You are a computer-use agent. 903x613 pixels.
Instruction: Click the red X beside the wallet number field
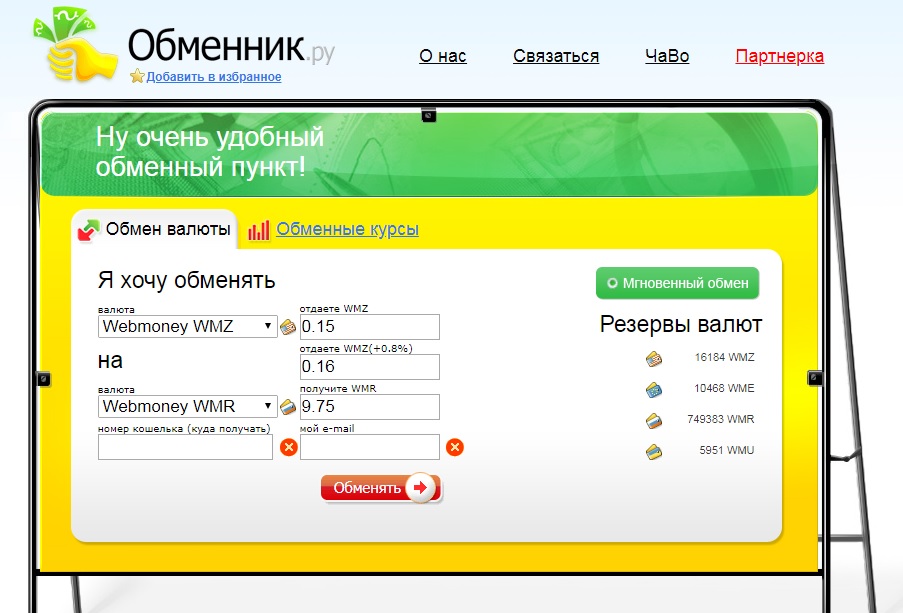(289, 447)
